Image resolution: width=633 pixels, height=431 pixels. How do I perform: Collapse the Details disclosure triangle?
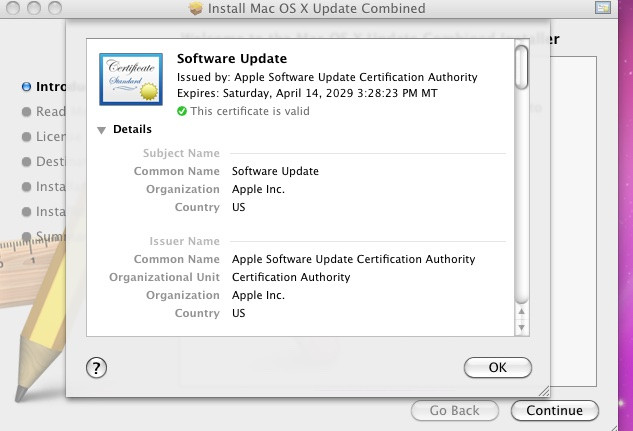[x=101, y=130]
